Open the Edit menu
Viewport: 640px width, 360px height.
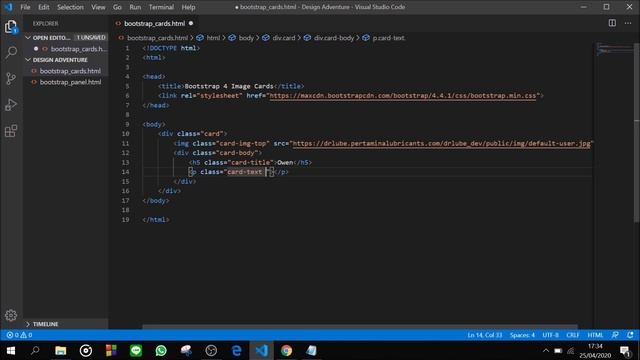44,7
